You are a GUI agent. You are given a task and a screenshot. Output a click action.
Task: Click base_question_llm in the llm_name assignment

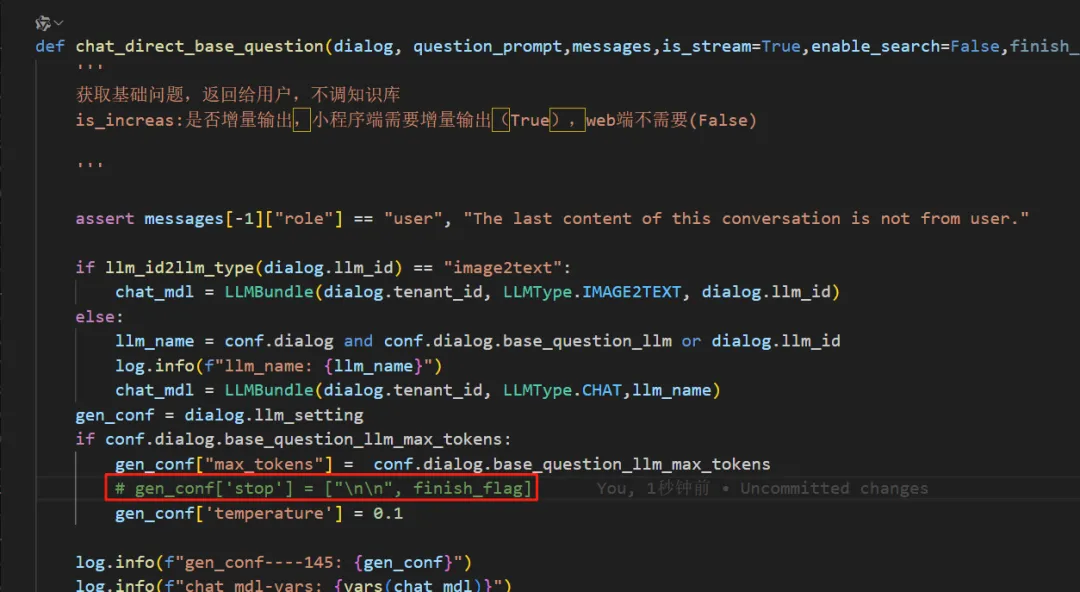pos(588,341)
